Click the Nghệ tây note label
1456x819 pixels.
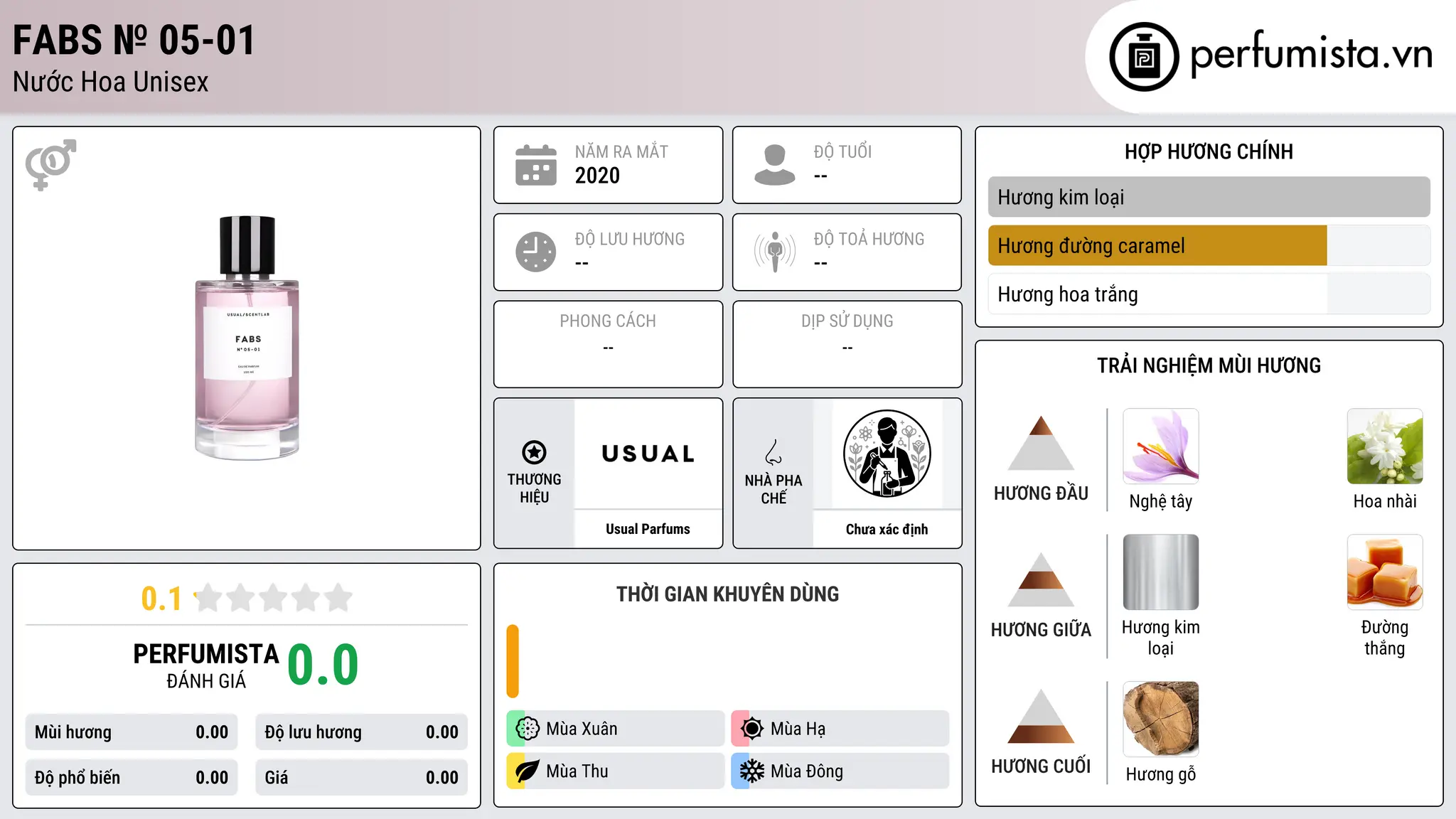1160,501
